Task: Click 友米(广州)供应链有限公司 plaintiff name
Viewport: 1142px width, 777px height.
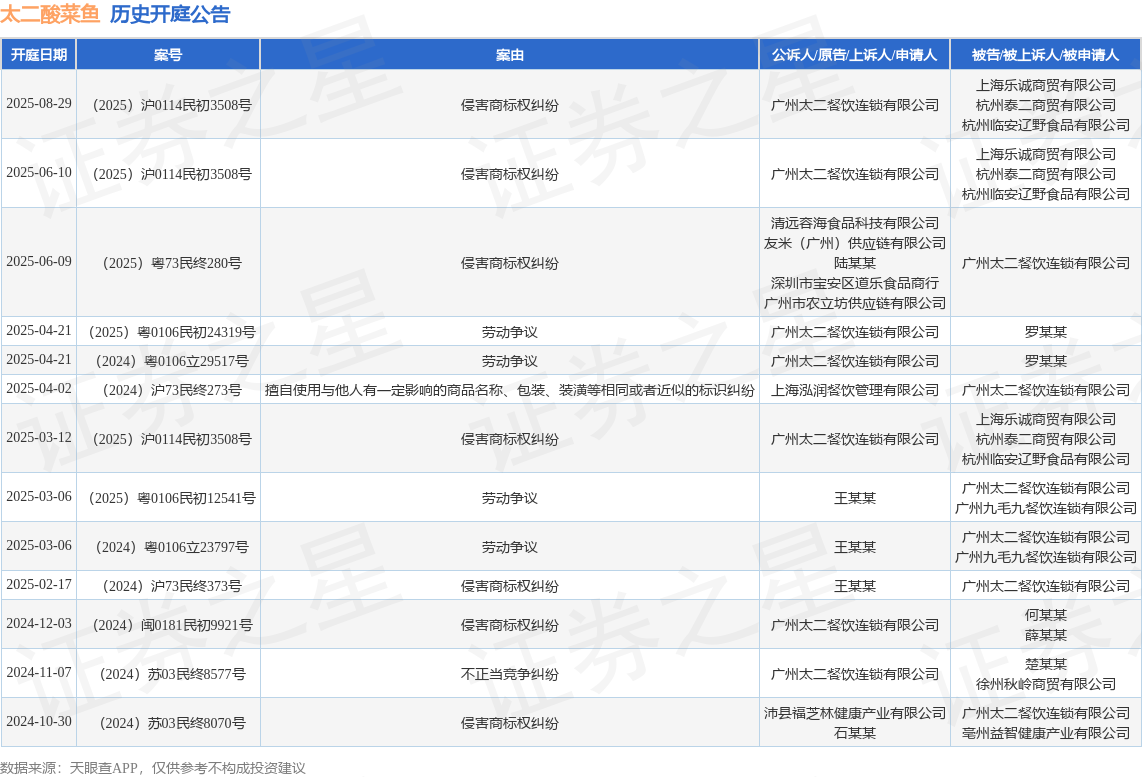Action: (x=855, y=243)
